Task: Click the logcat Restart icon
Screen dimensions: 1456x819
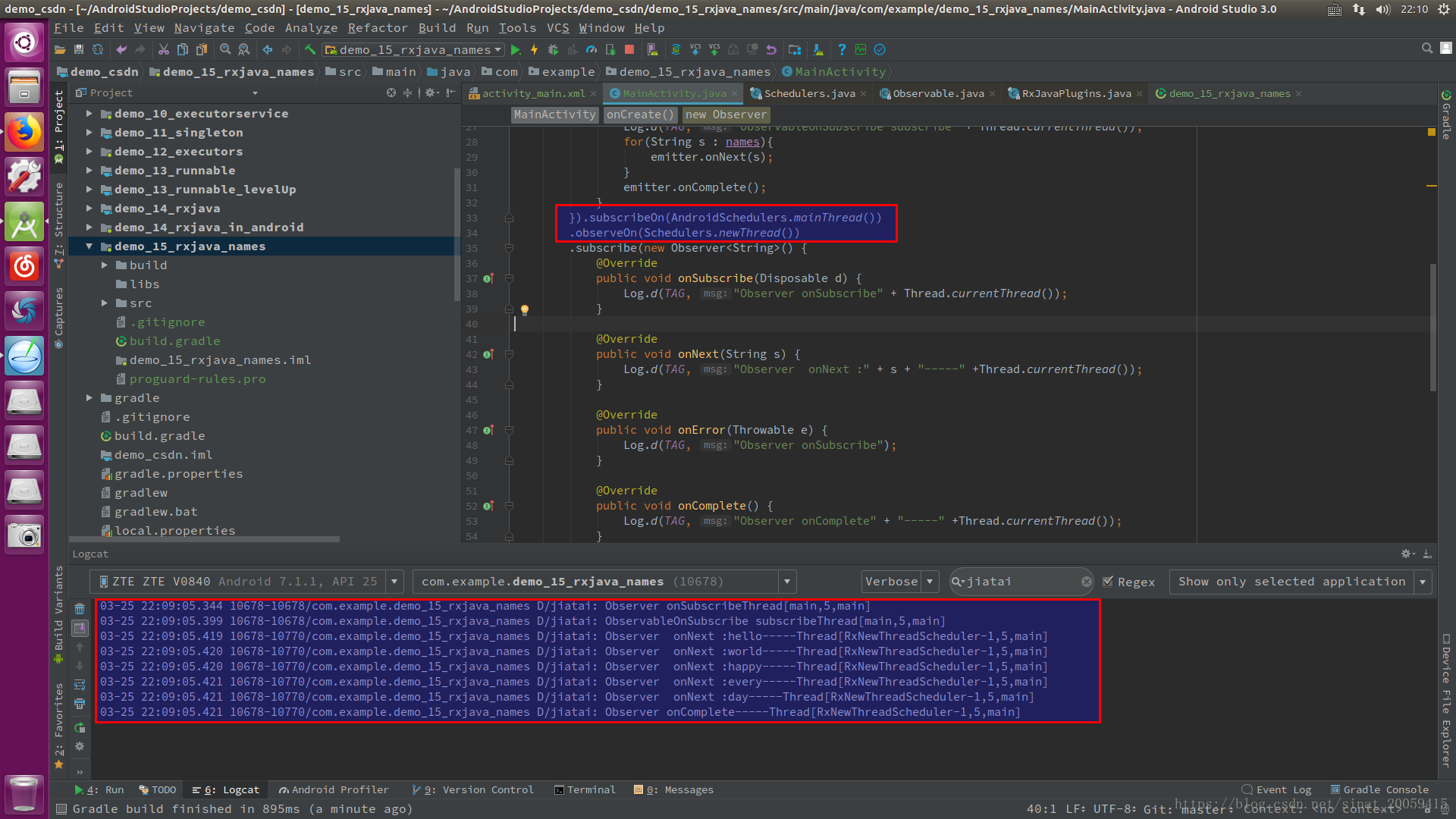Action: point(80,728)
